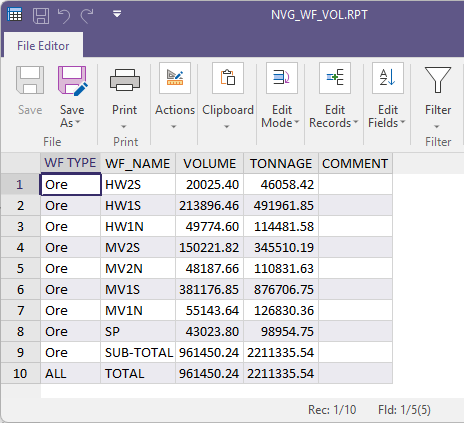The width and height of the screenshot is (464, 423).
Task: Expand the Edit Records dropdown arrow
Action: [x=356, y=122]
